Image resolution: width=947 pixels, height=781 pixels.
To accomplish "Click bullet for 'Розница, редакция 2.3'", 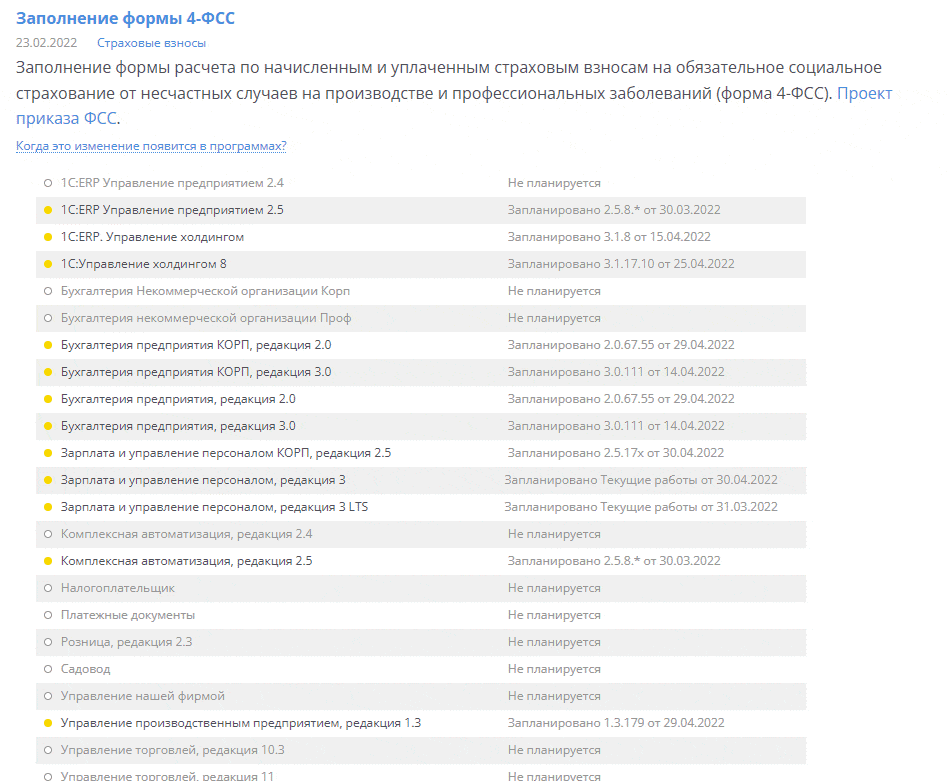I will click(x=48, y=642).
